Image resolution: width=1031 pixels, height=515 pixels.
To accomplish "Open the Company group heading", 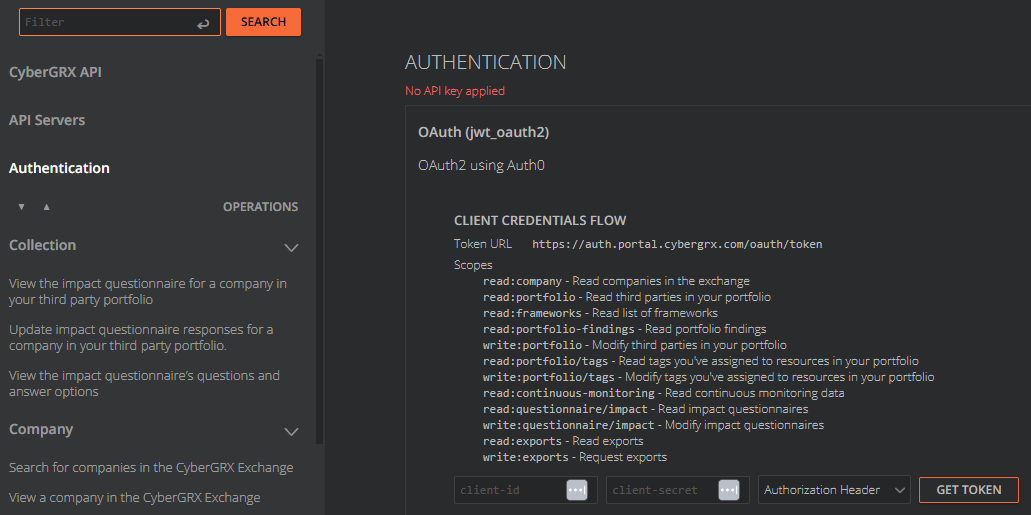I will click(41, 429).
